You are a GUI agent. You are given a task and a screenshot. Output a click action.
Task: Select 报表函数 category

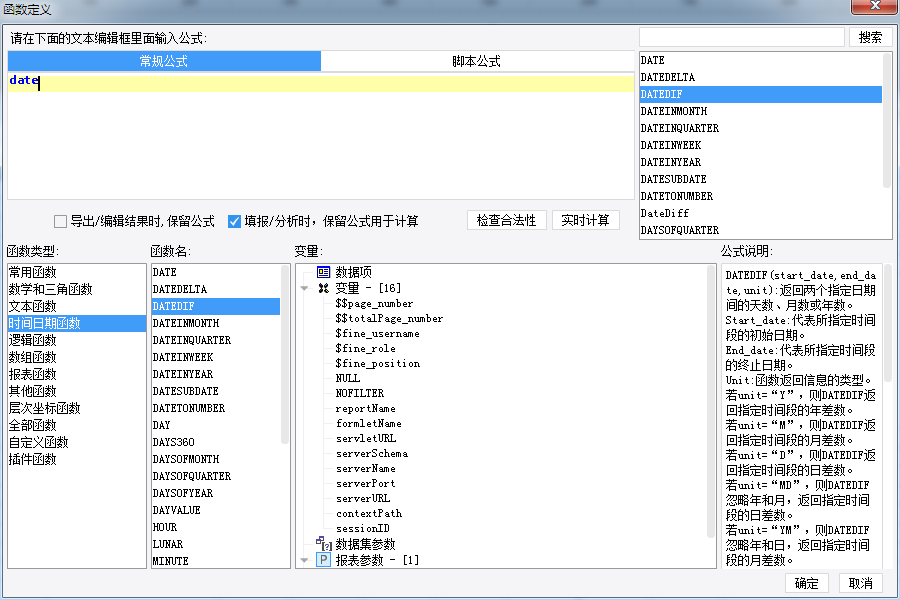[77, 374]
